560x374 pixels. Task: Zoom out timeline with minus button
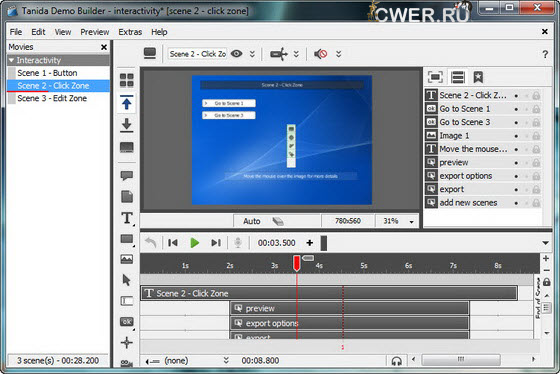tap(546, 270)
